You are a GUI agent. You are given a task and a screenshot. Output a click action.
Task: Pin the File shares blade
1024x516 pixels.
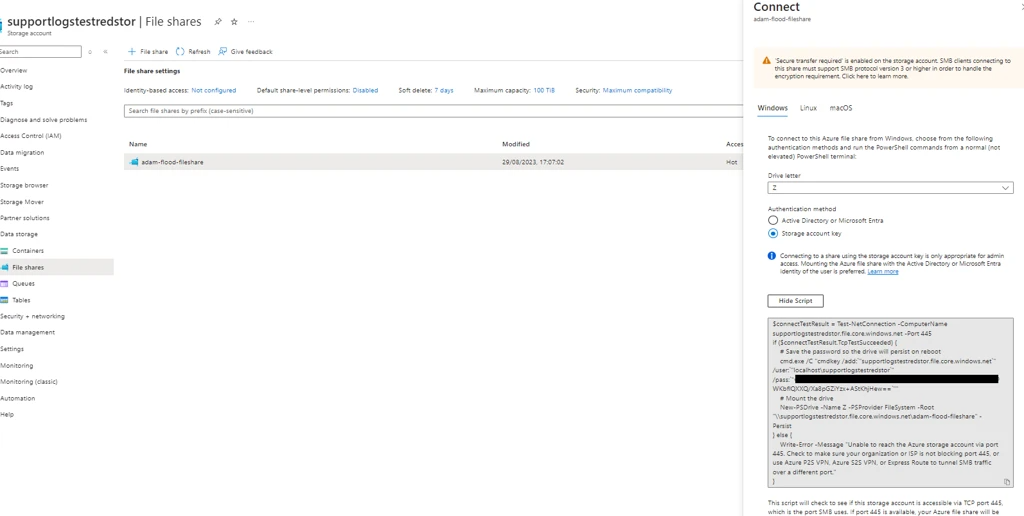pos(218,22)
